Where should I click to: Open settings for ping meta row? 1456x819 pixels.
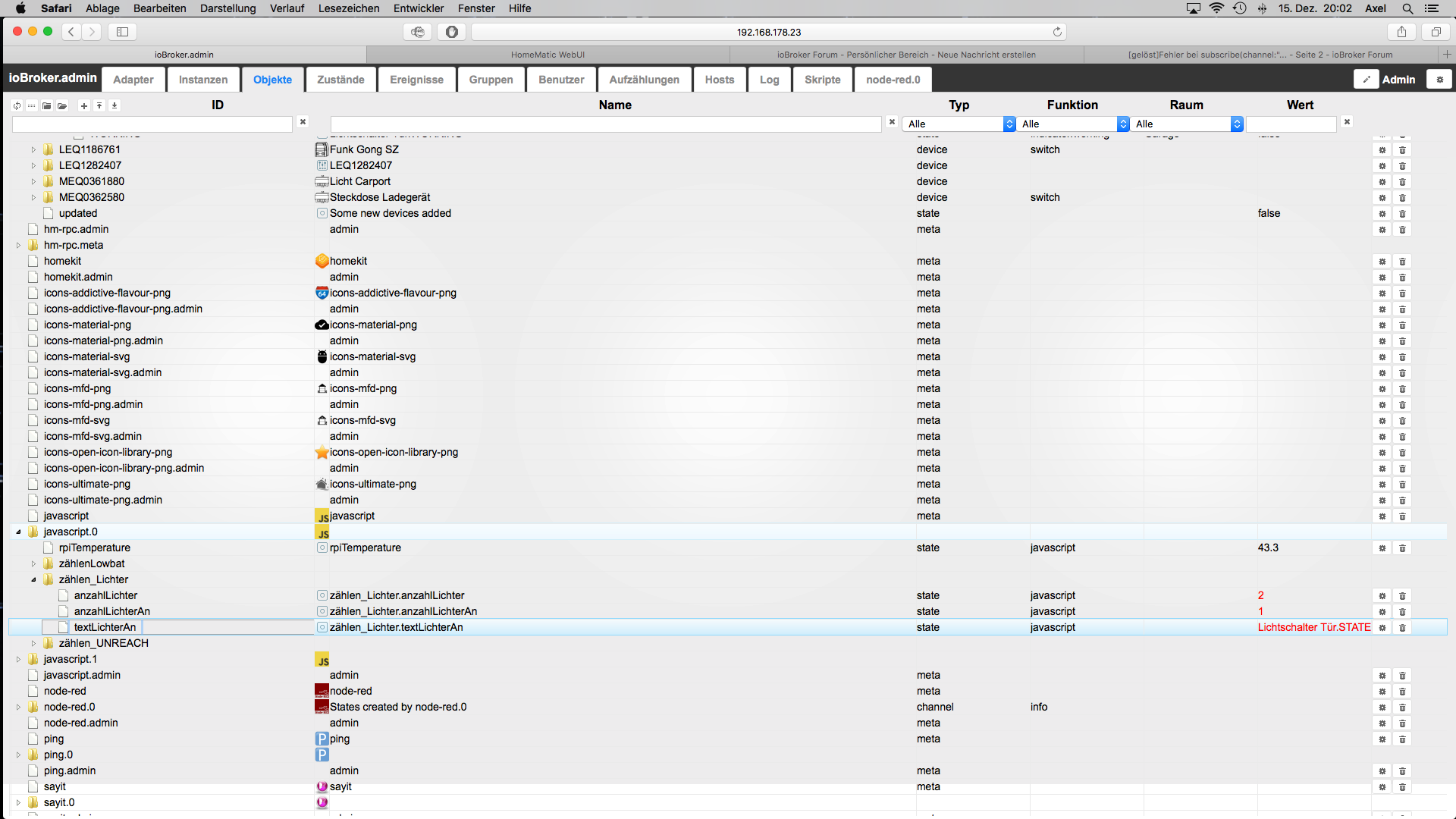[x=1382, y=739]
